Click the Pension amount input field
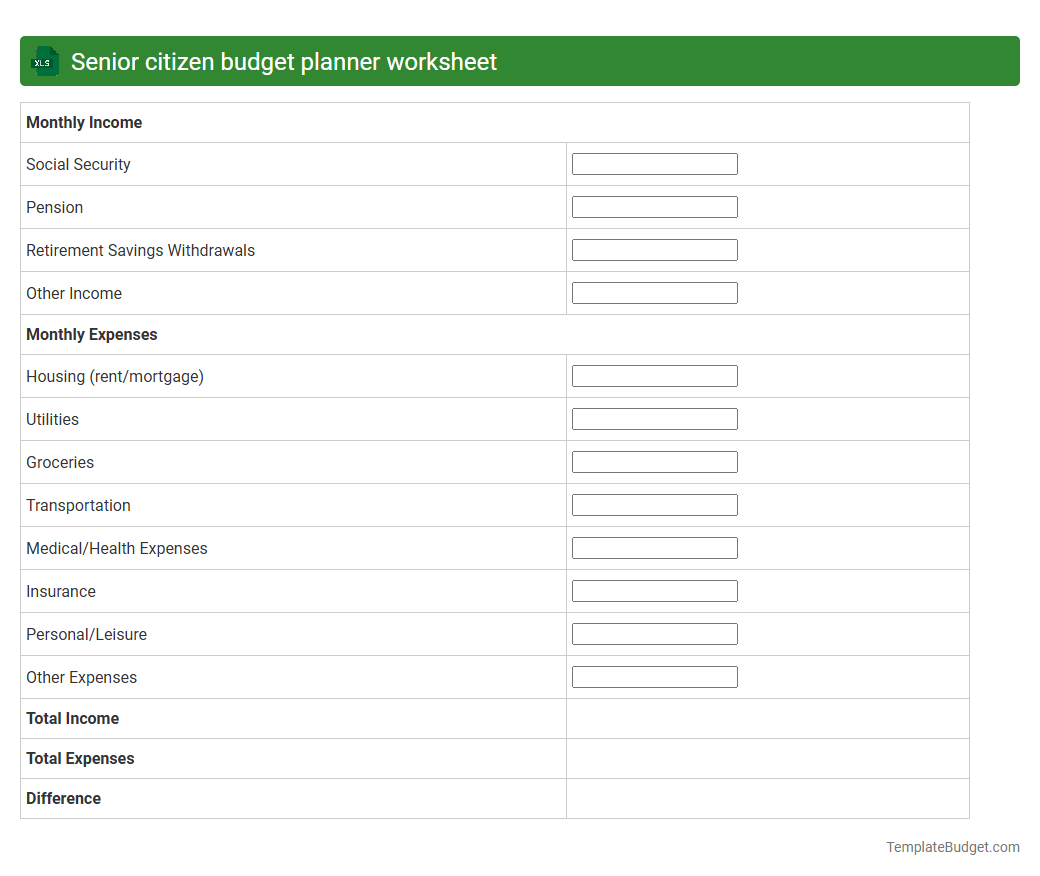Screen dimensions: 1040x876 coord(654,206)
